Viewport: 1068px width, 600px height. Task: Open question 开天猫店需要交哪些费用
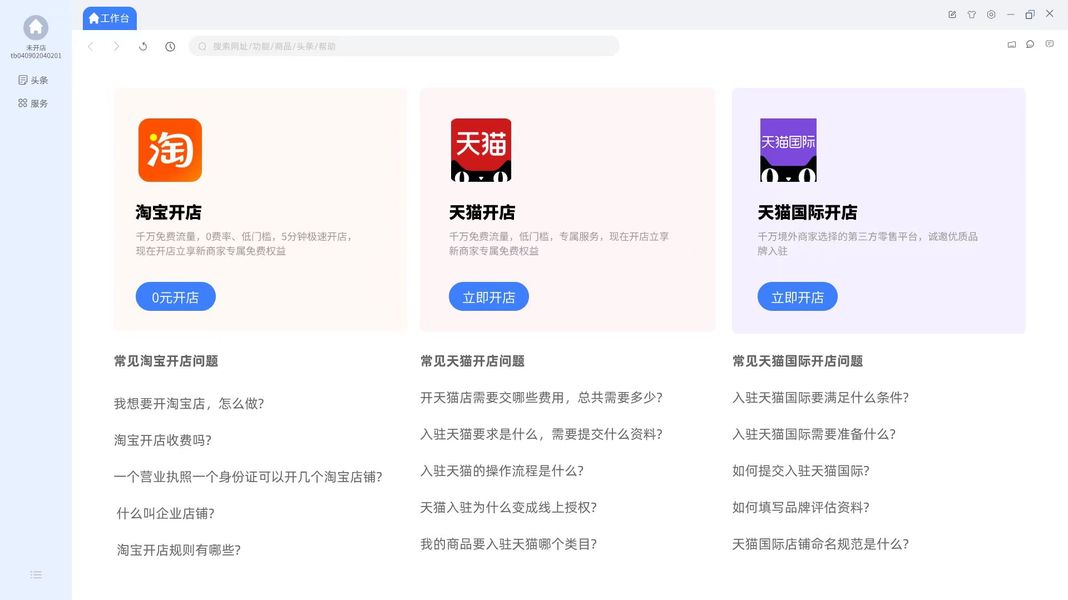[x=541, y=398]
